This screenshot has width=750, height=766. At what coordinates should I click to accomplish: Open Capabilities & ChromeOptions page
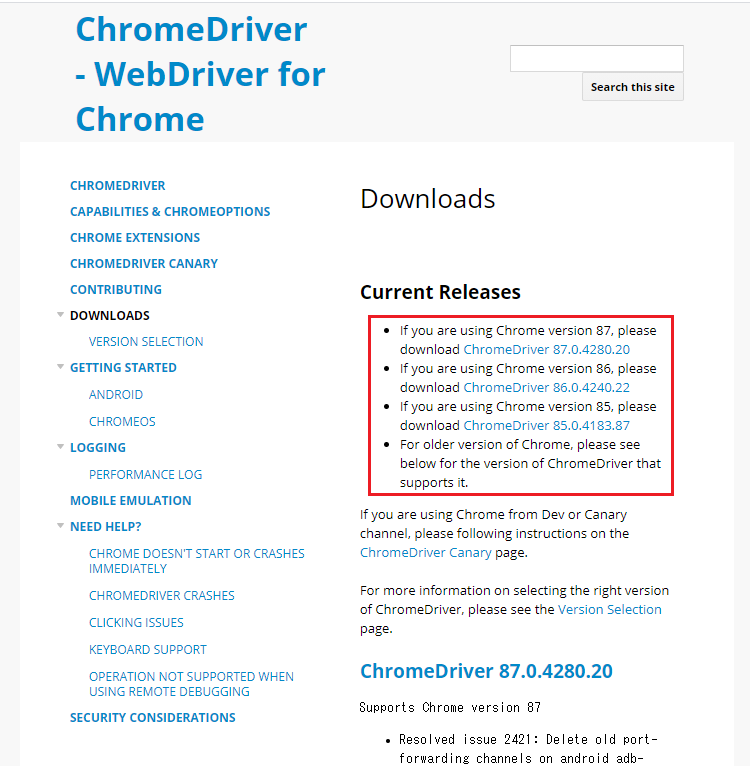pyautogui.click(x=170, y=212)
